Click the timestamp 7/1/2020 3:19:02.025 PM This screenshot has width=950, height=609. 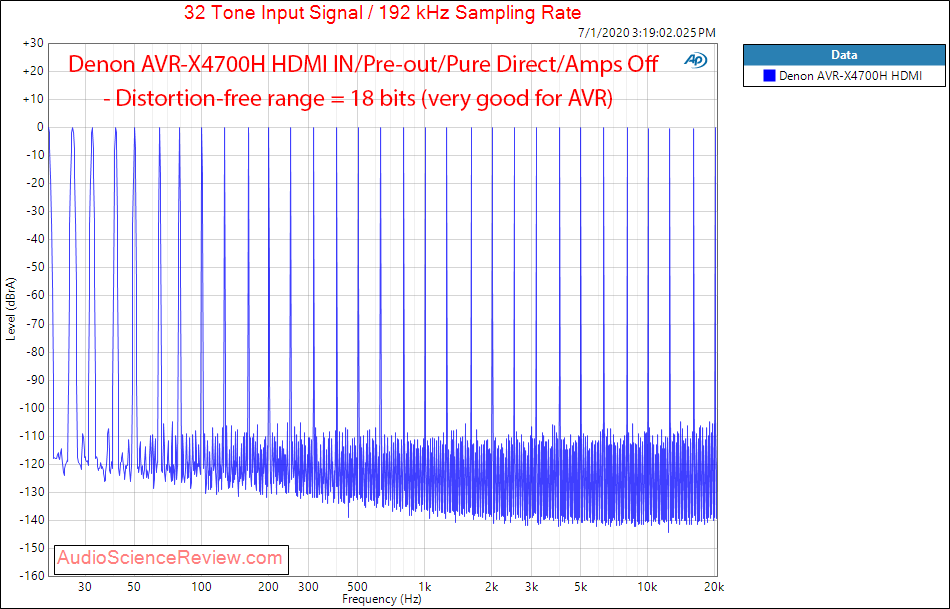coord(646,33)
